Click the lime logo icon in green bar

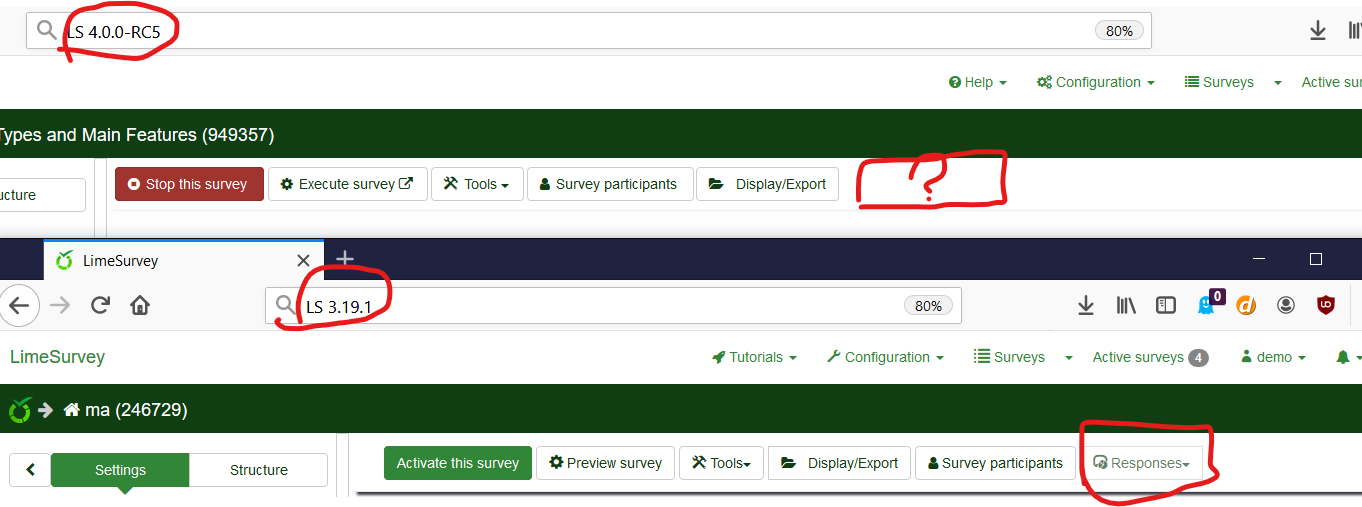pyautogui.click(x=20, y=410)
